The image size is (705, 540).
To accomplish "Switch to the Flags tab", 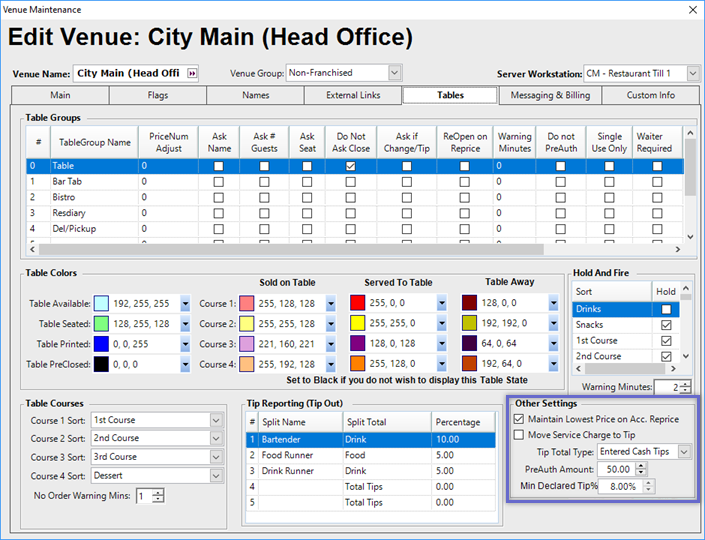I will [x=157, y=96].
